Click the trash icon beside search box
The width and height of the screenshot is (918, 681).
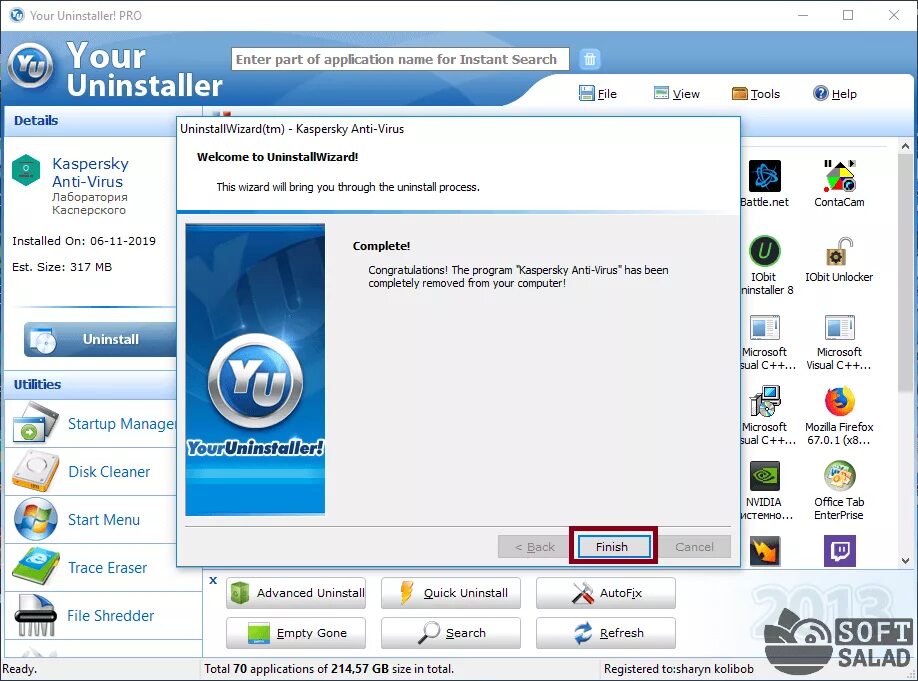tap(590, 59)
